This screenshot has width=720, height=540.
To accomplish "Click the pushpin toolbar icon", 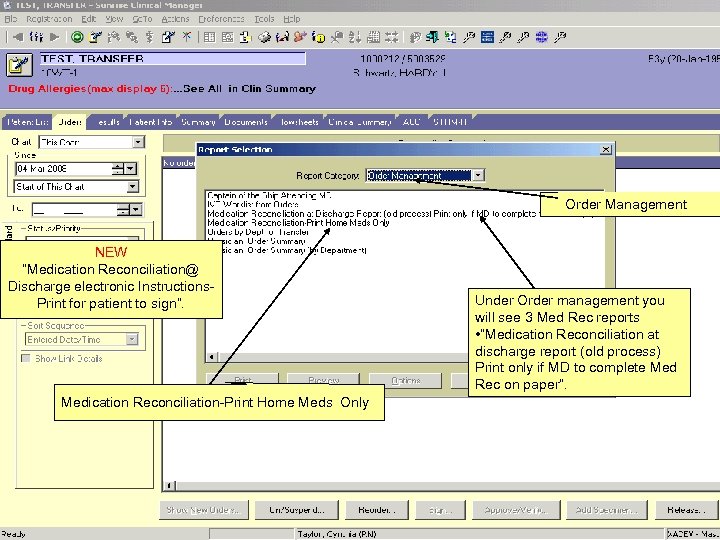I will pyautogui.click(x=337, y=37).
